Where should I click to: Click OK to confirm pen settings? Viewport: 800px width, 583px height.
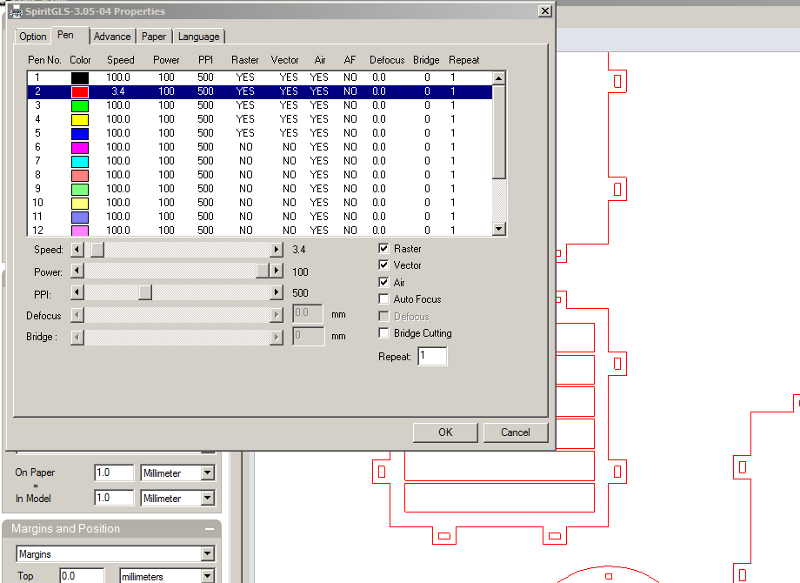pos(445,433)
